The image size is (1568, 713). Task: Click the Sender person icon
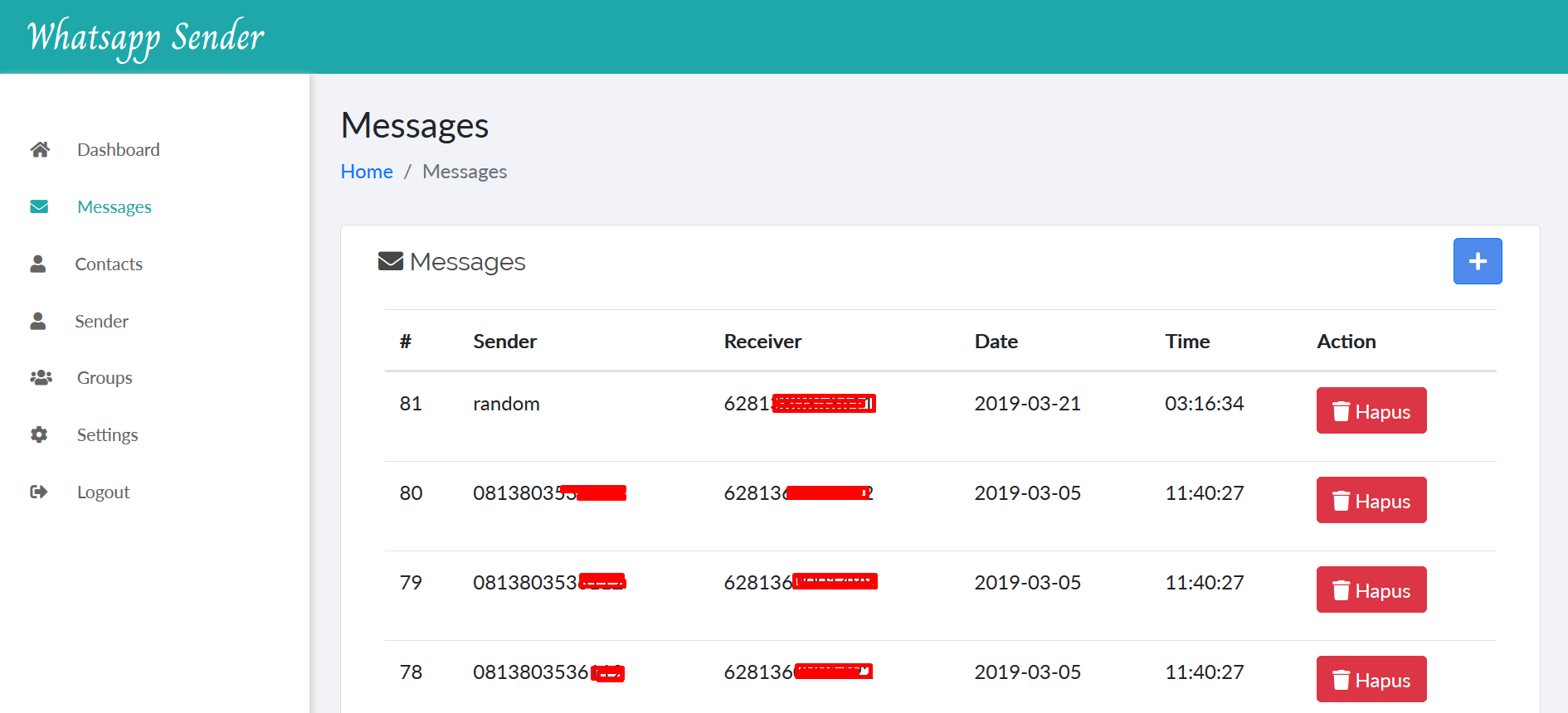tap(38, 321)
